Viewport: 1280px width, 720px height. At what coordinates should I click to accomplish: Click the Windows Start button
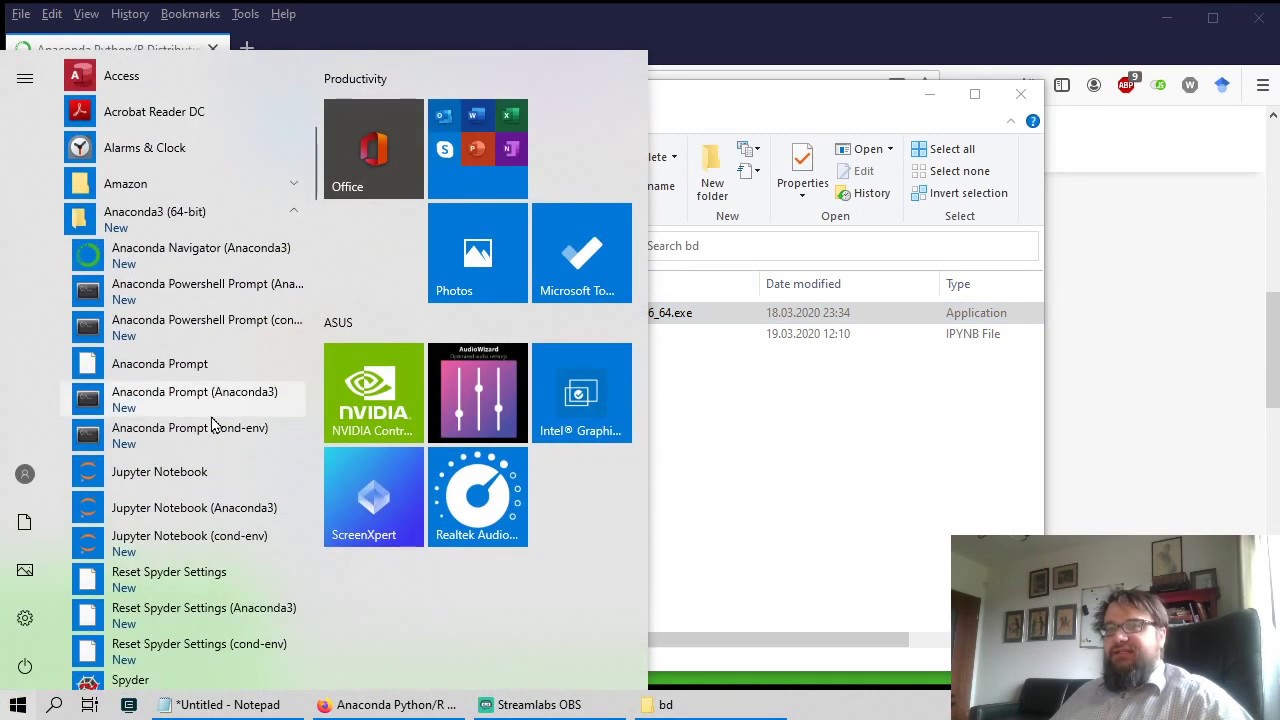pos(18,705)
